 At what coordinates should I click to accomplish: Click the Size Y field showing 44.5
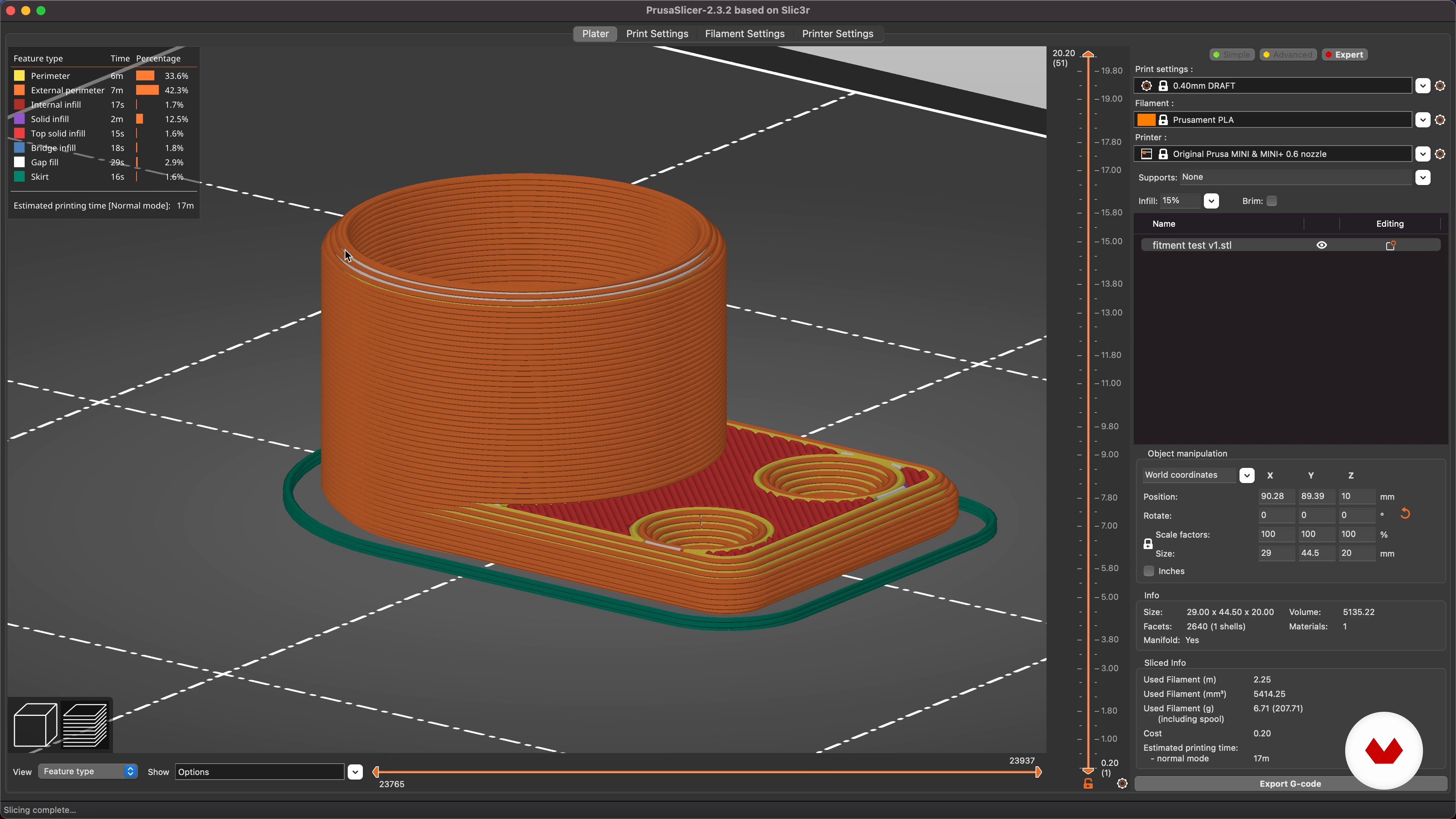(x=1316, y=553)
